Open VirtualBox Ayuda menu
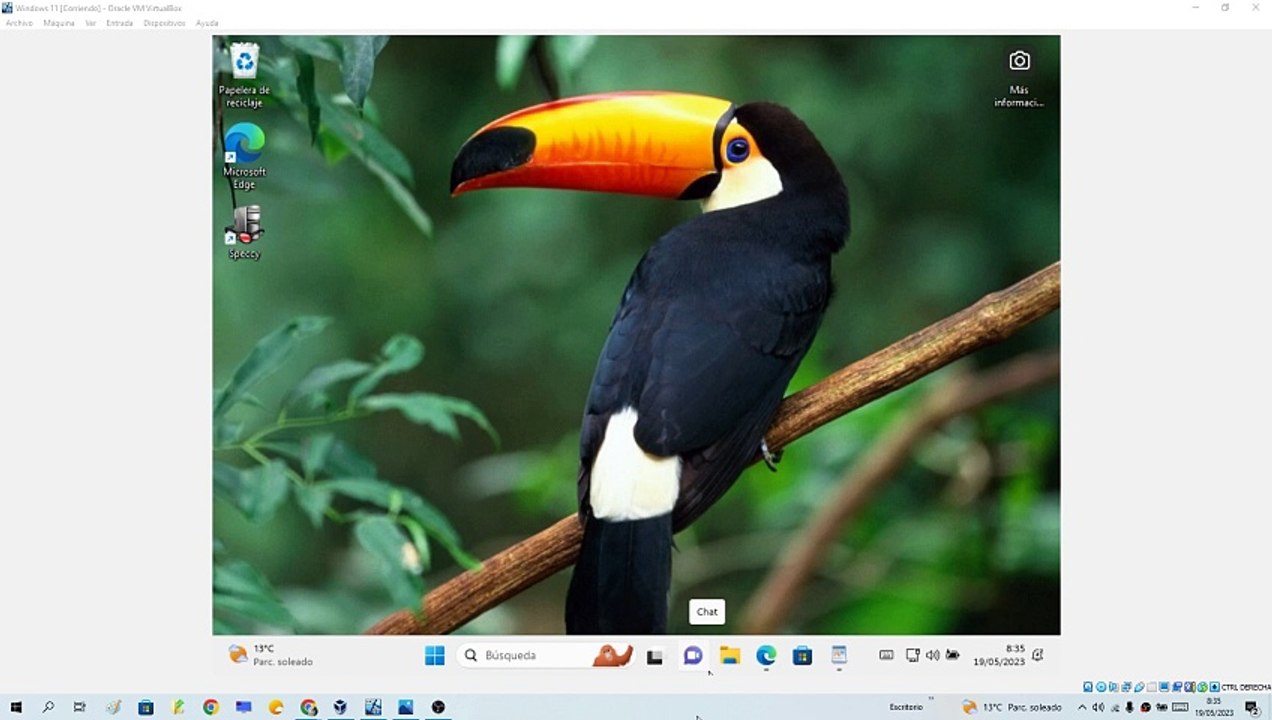 click(207, 23)
